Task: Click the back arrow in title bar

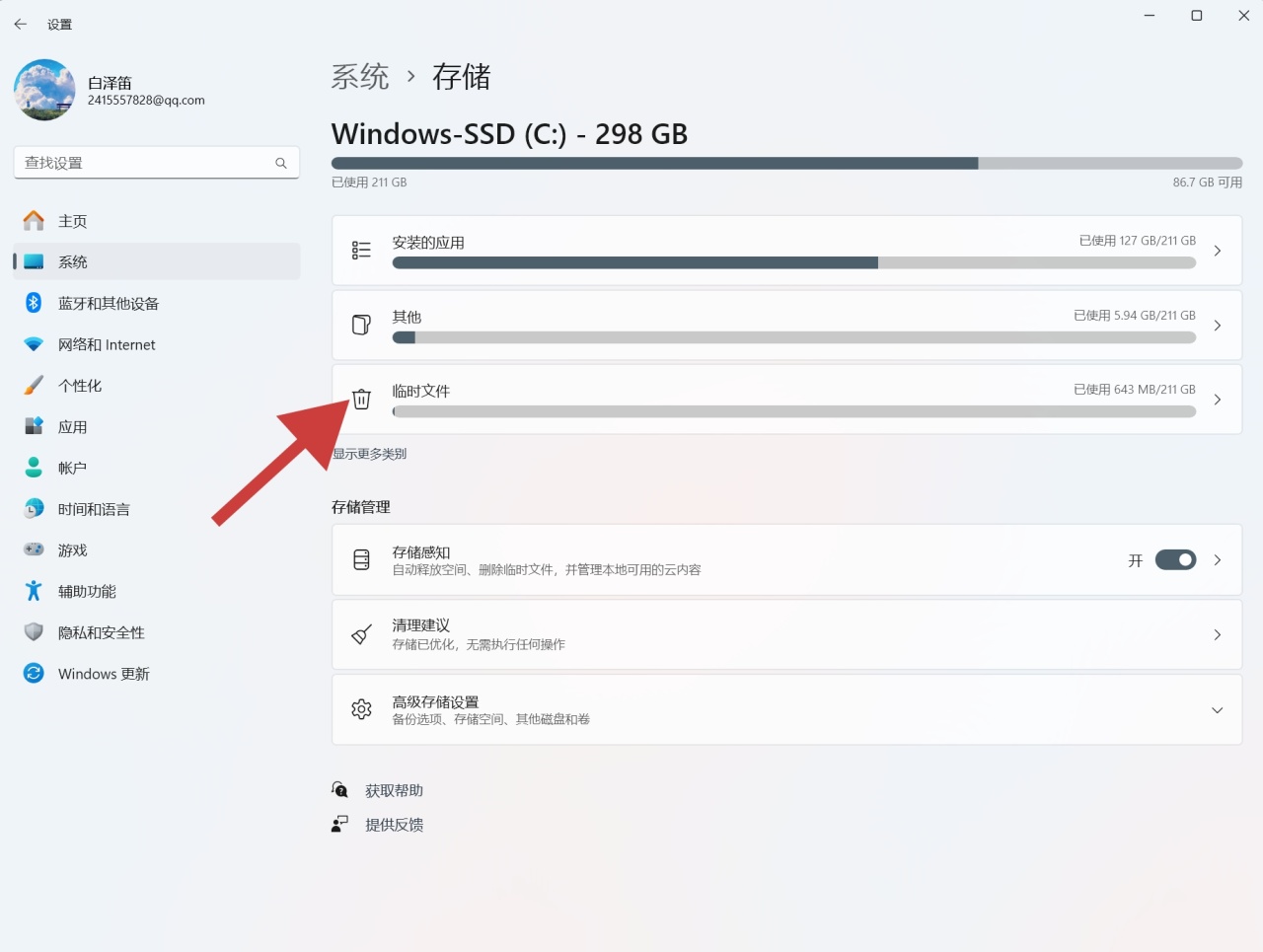Action: [x=21, y=24]
